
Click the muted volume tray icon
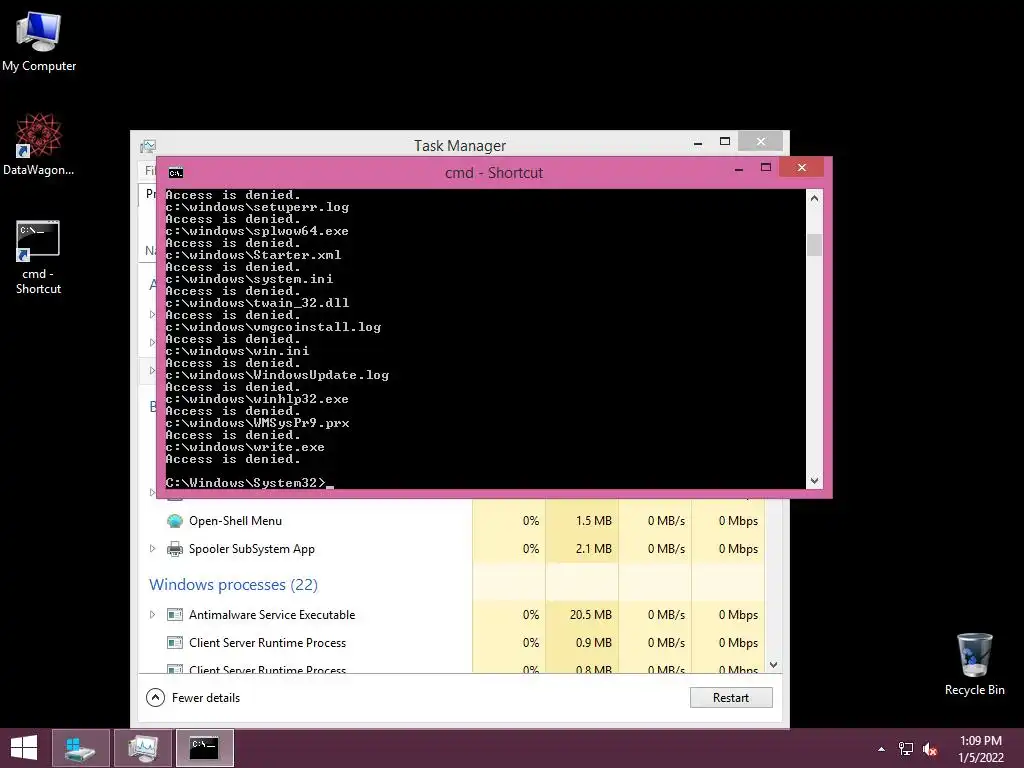[930, 749]
